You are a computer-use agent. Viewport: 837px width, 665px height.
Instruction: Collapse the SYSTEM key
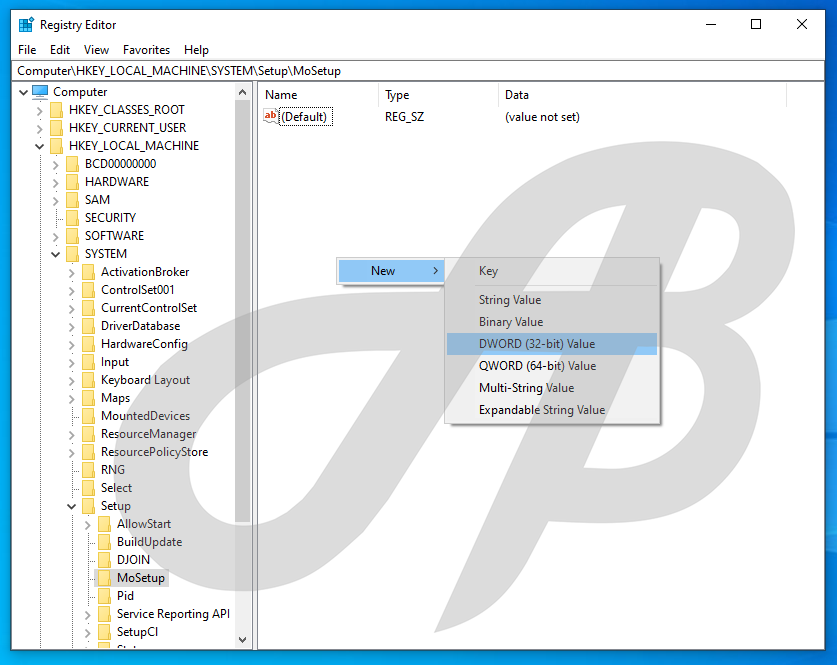(x=56, y=255)
